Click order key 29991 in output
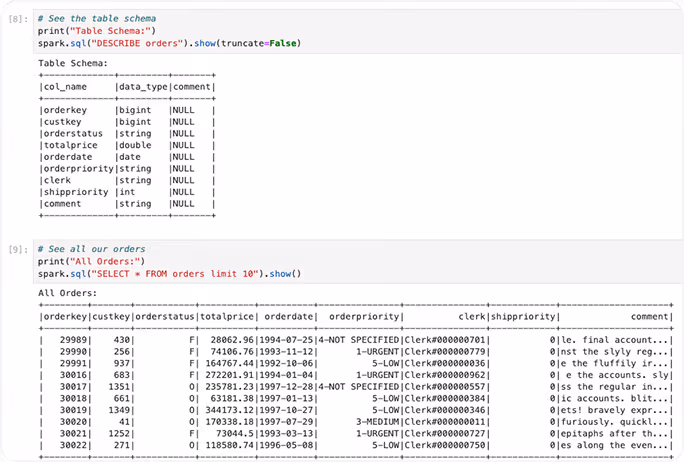Image resolution: width=684 pixels, height=462 pixels. [73, 363]
